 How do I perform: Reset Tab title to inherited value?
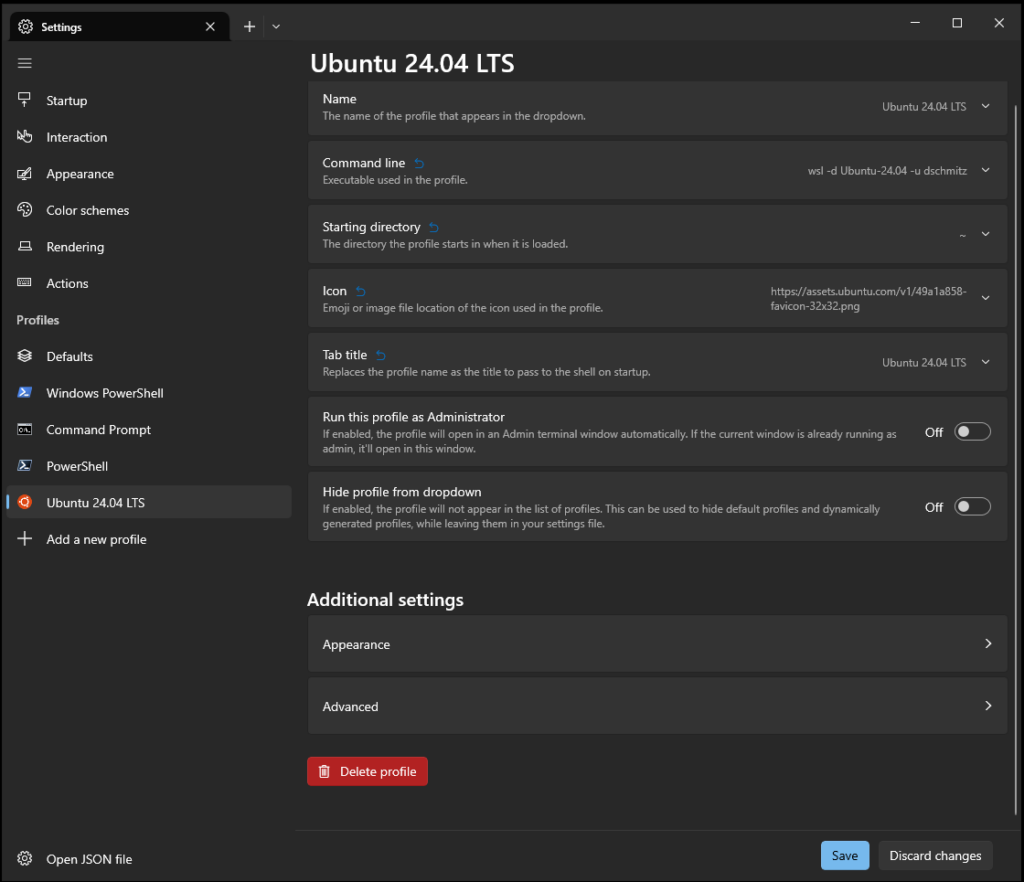click(381, 355)
